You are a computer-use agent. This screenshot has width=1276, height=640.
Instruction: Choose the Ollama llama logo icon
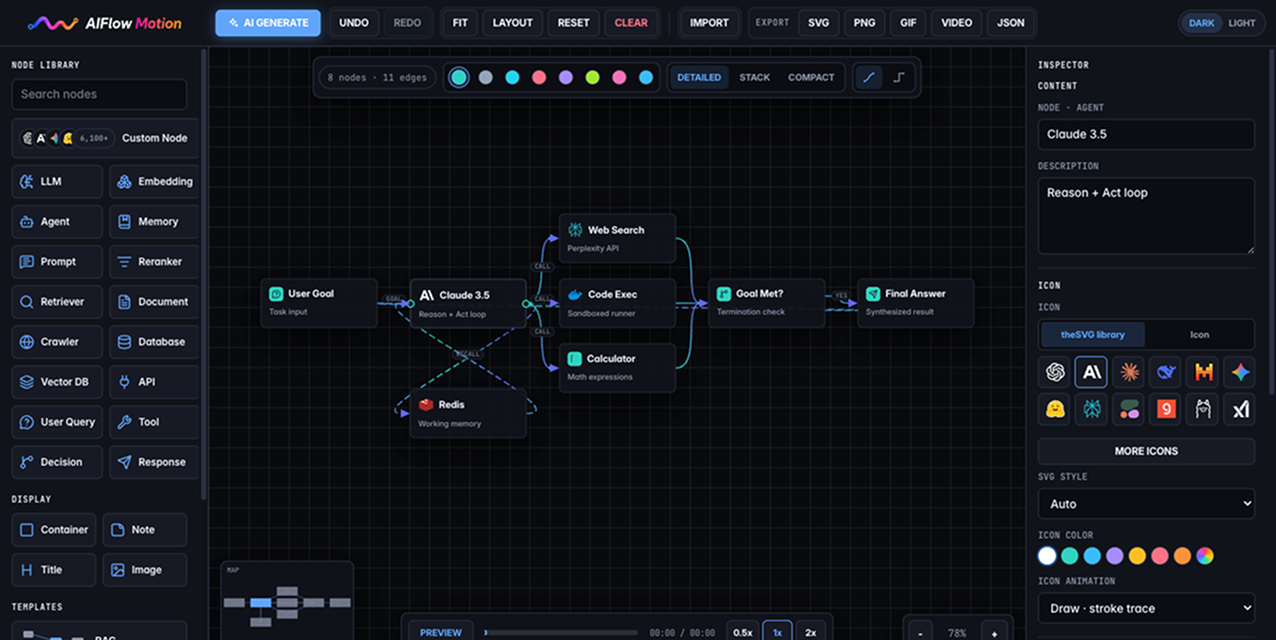1203,409
